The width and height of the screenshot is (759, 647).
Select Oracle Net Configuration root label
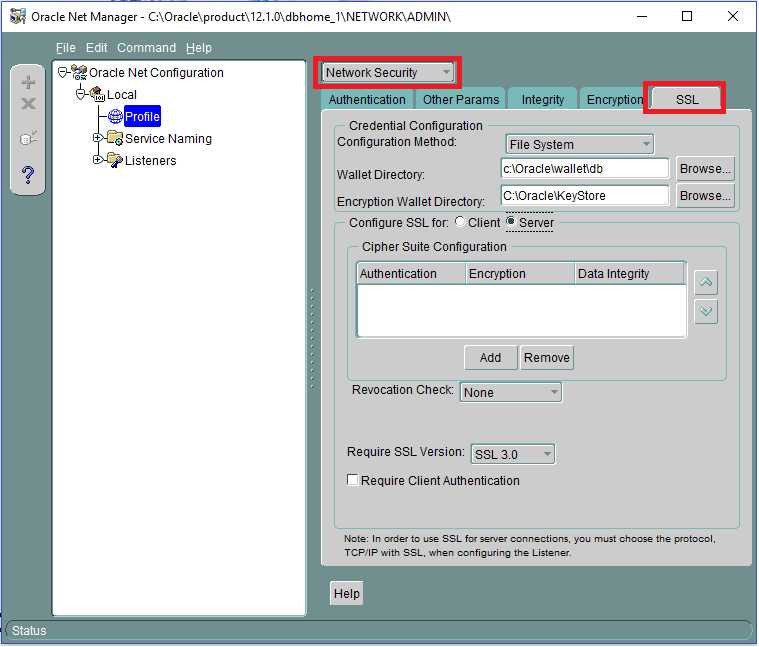click(156, 73)
